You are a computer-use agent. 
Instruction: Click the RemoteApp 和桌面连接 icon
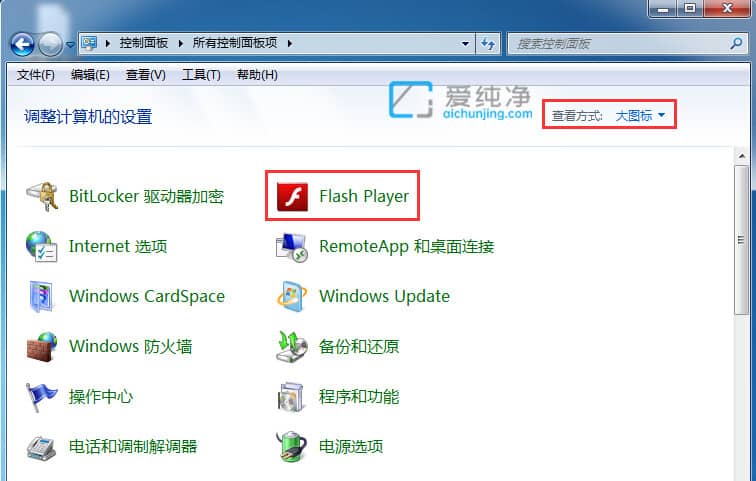click(292, 247)
